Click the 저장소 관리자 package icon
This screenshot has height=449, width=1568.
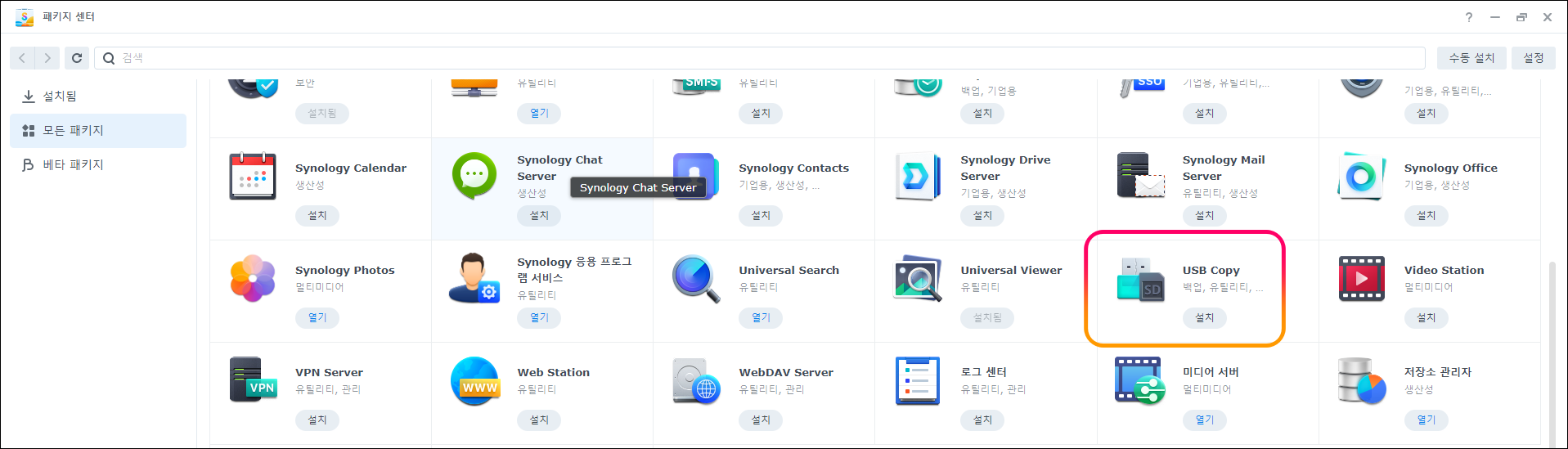click(x=1362, y=380)
